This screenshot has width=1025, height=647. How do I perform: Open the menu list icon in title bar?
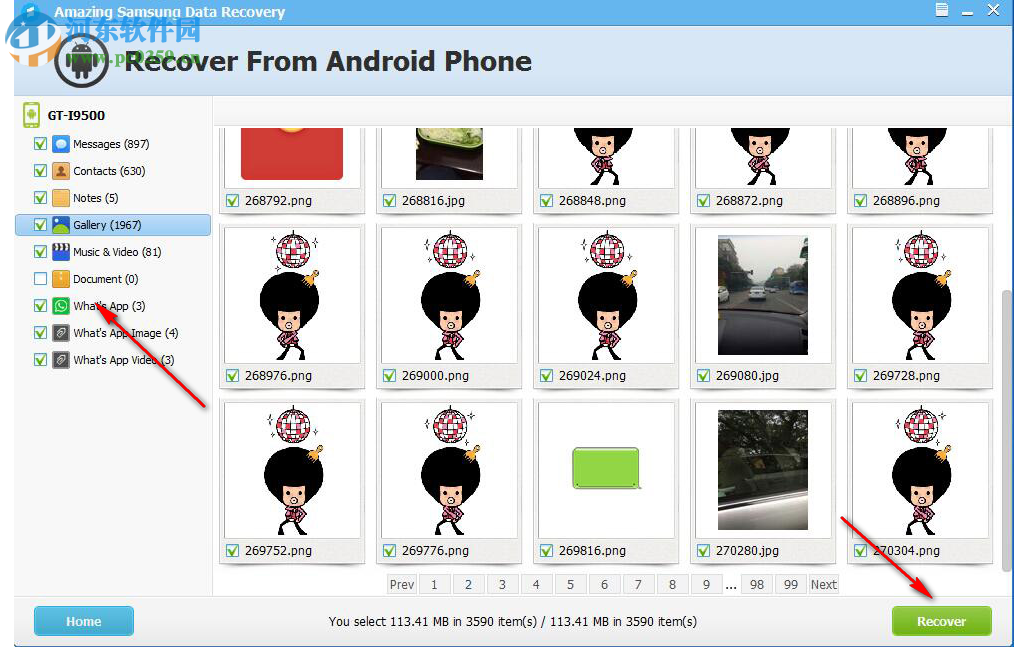[x=942, y=10]
